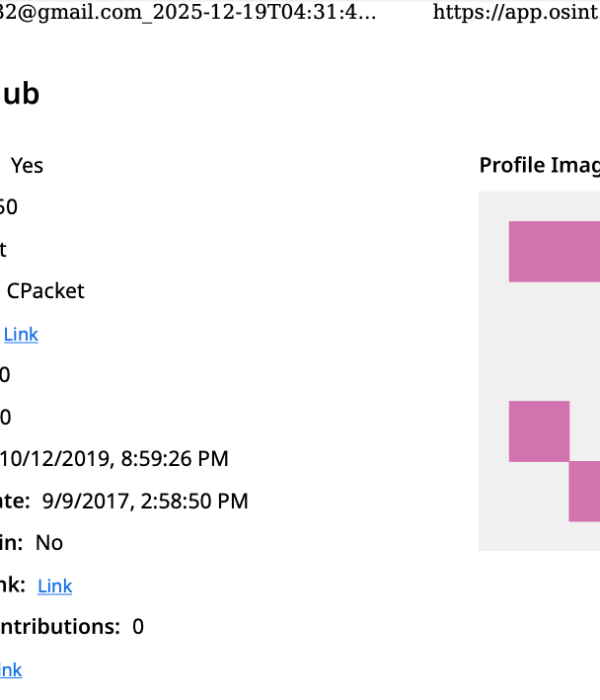Click the contributions count "0"
Screen dimensions: 600x700
click(138, 627)
